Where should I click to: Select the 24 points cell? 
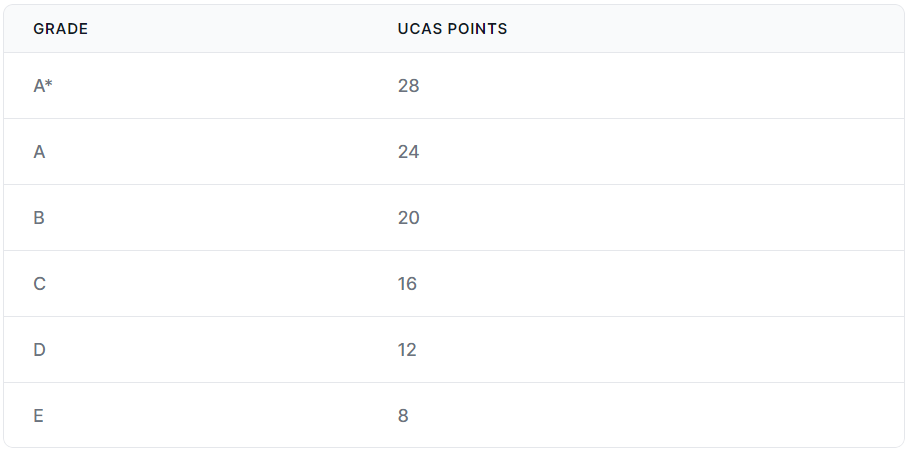coord(409,152)
